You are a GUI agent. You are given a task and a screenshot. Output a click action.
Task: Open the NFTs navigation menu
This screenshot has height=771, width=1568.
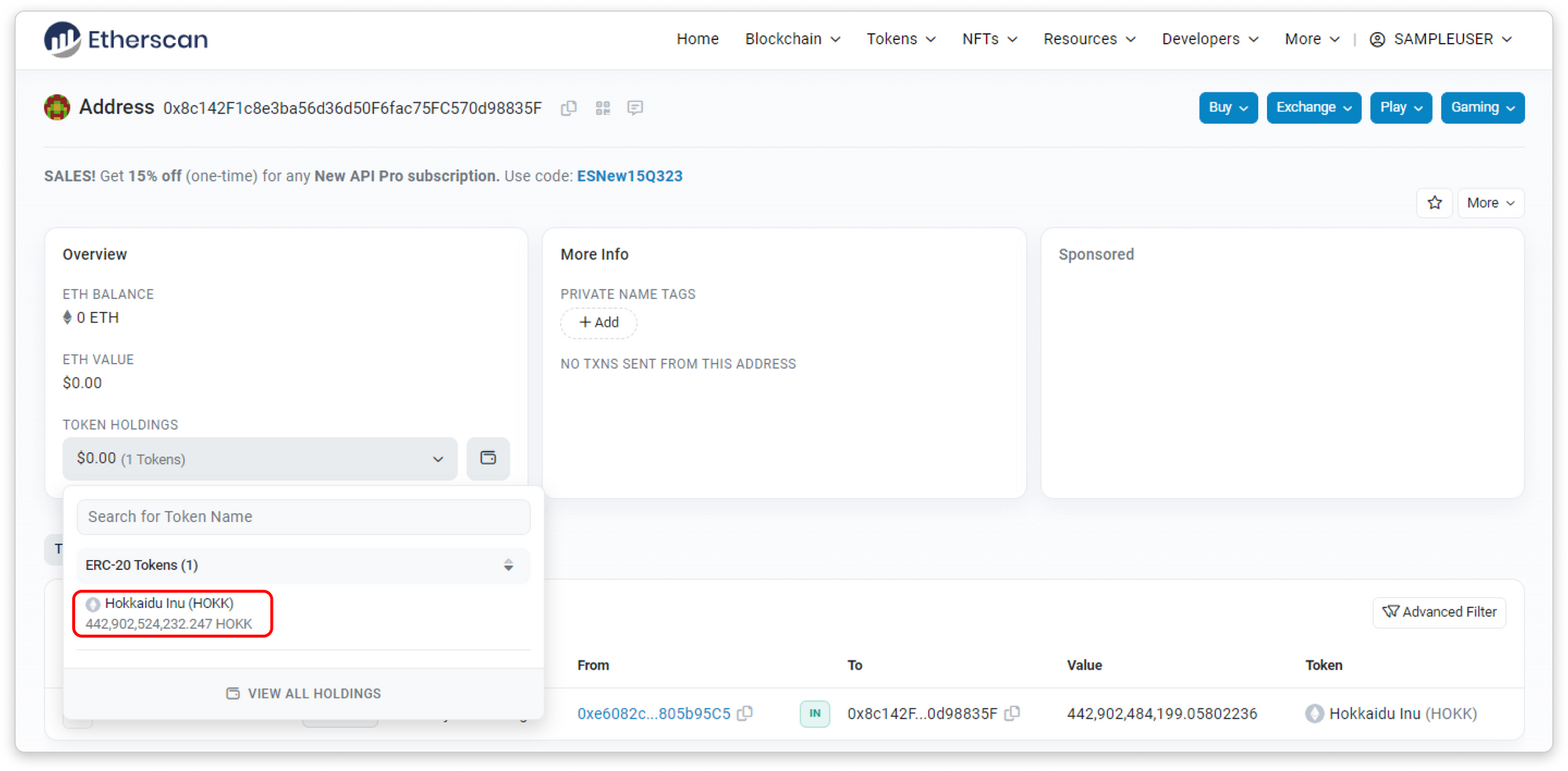click(x=989, y=39)
